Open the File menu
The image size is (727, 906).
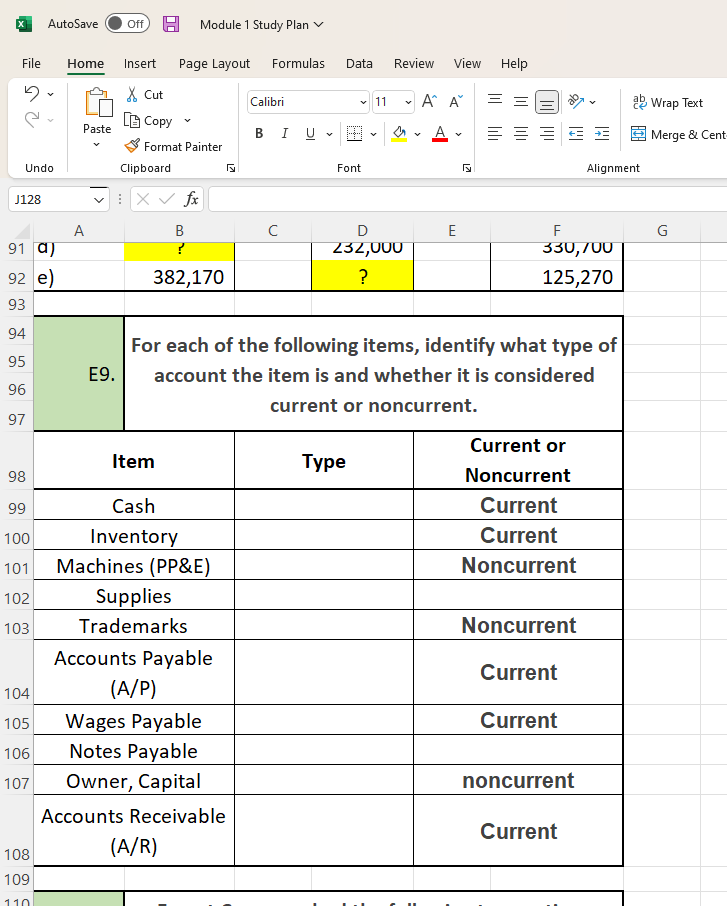point(31,64)
